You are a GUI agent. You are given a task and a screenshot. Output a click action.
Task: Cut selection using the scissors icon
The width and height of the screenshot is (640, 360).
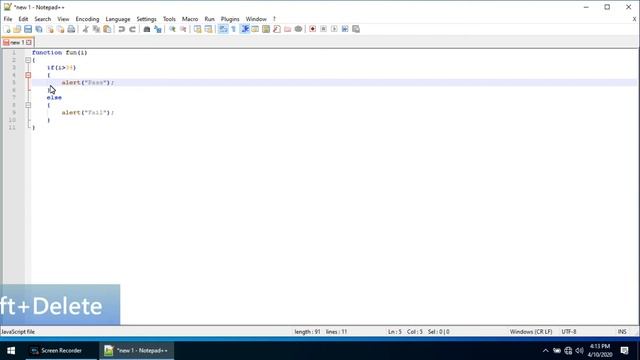coord(85,29)
